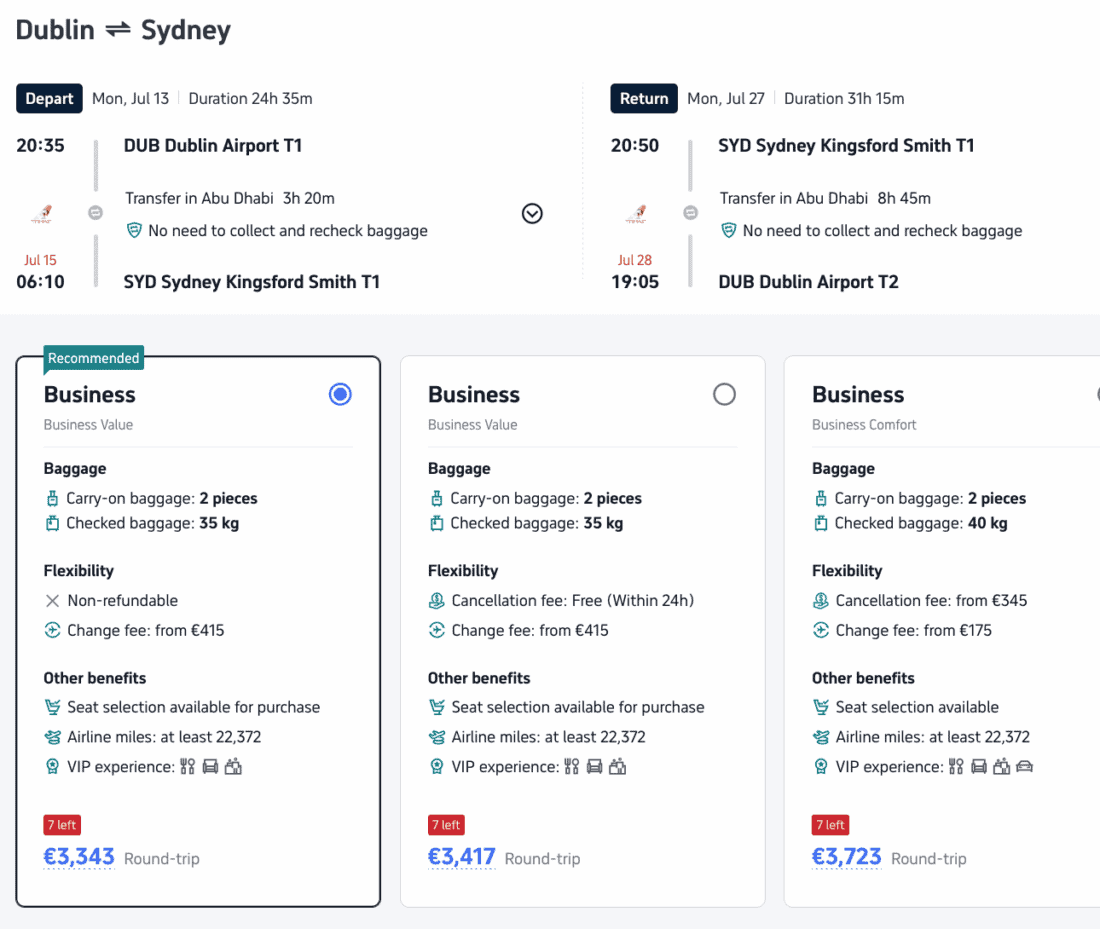Select the Recommended Business Value radio button
Viewport: 1100px width, 929px height.
click(340, 394)
